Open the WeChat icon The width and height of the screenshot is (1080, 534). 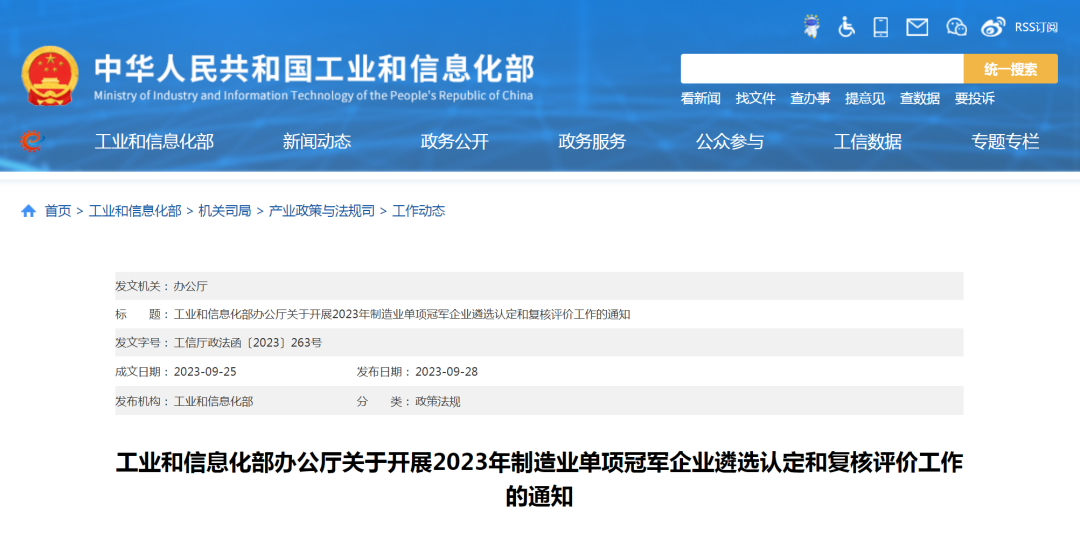(x=956, y=27)
